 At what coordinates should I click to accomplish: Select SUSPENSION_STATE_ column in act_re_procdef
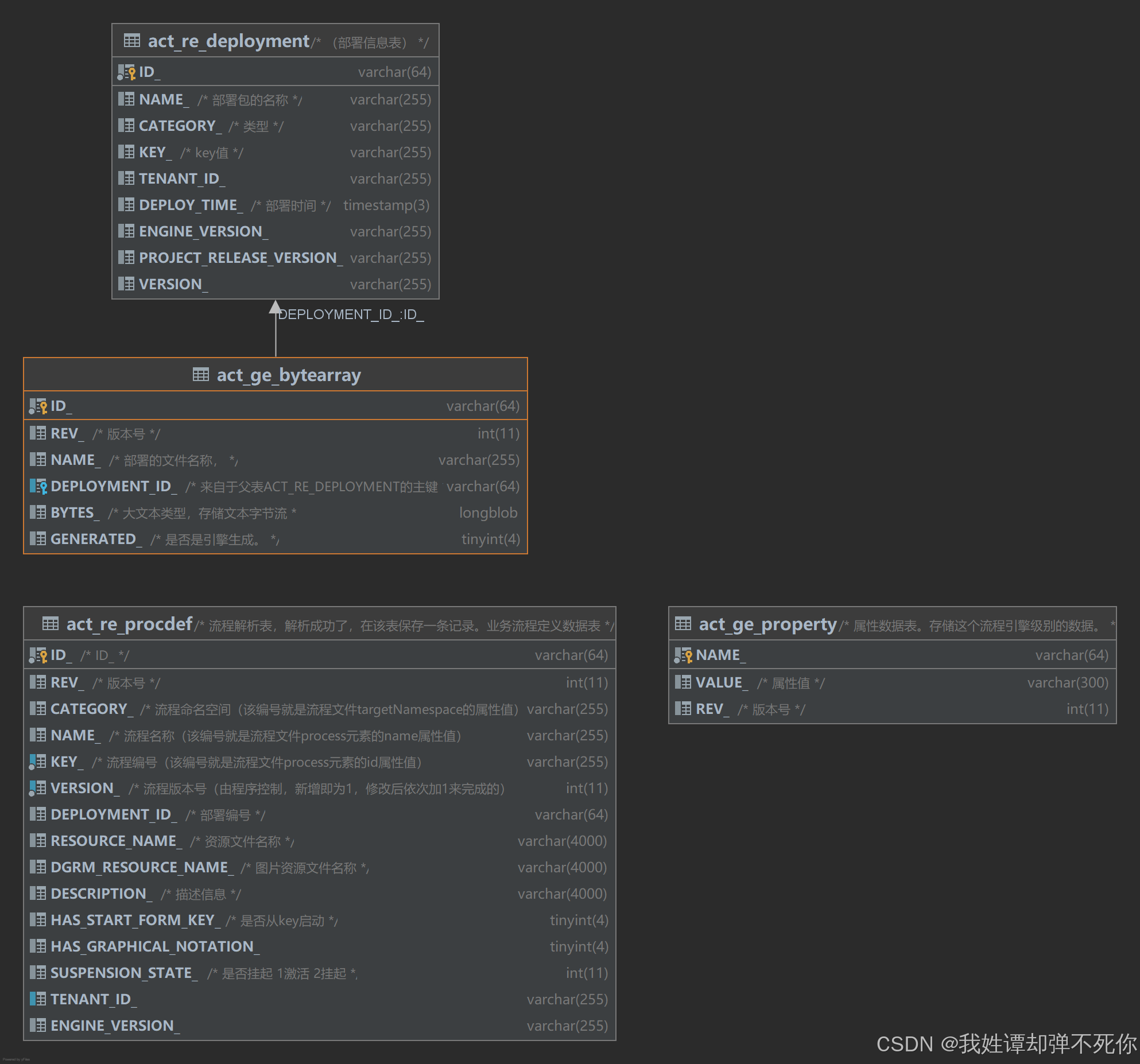pyautogui.click(x=123, y=973)
